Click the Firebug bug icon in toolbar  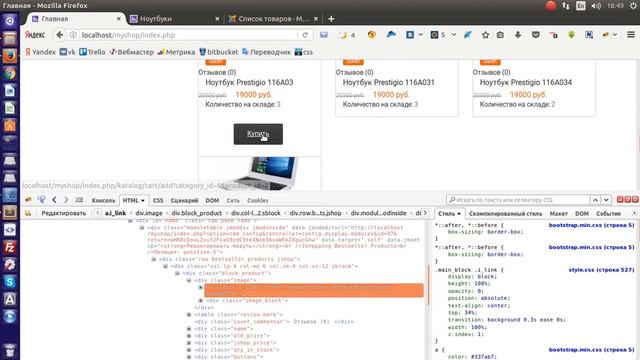click(606, 35)
